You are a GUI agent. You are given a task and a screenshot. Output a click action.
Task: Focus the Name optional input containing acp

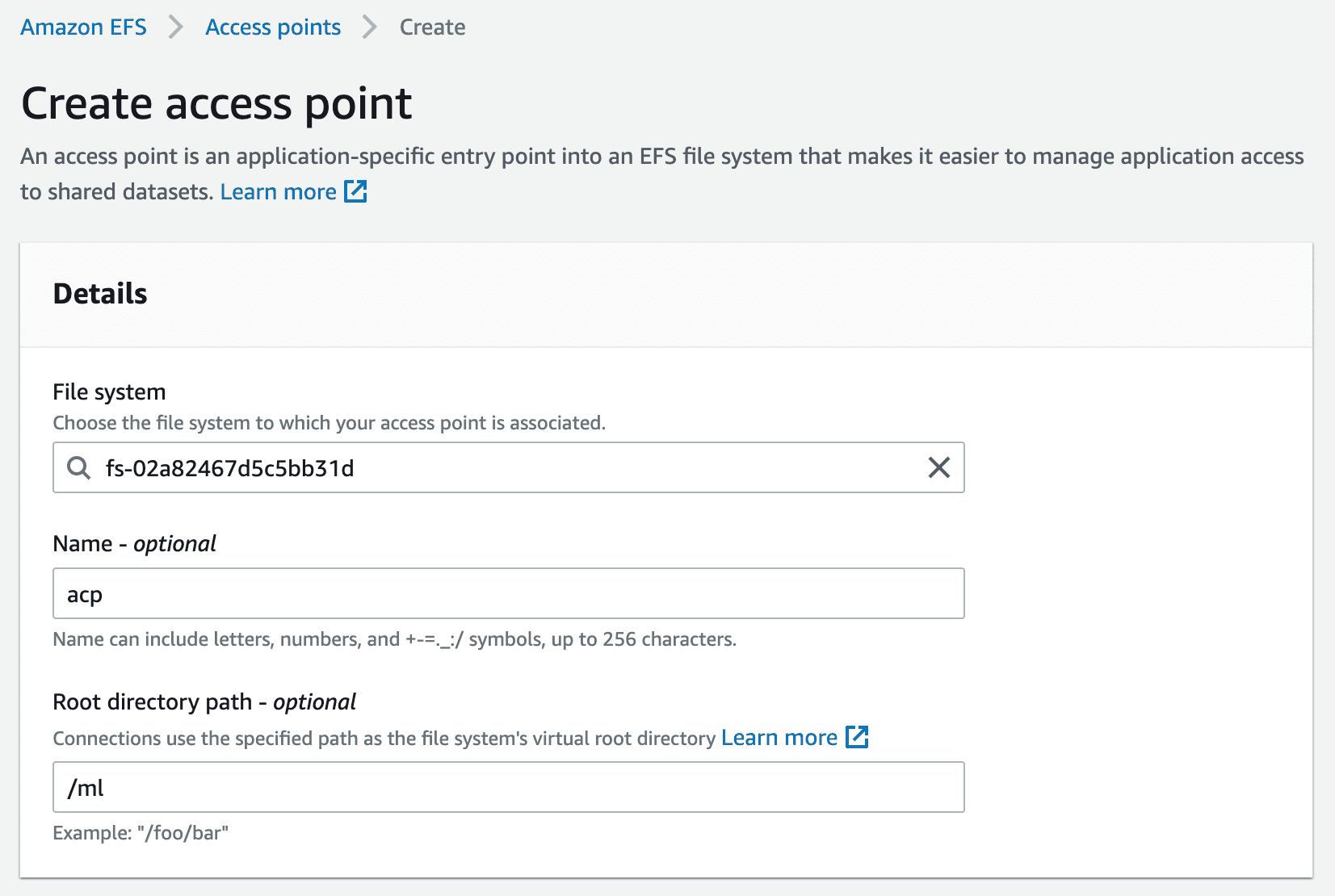point(509,593)
